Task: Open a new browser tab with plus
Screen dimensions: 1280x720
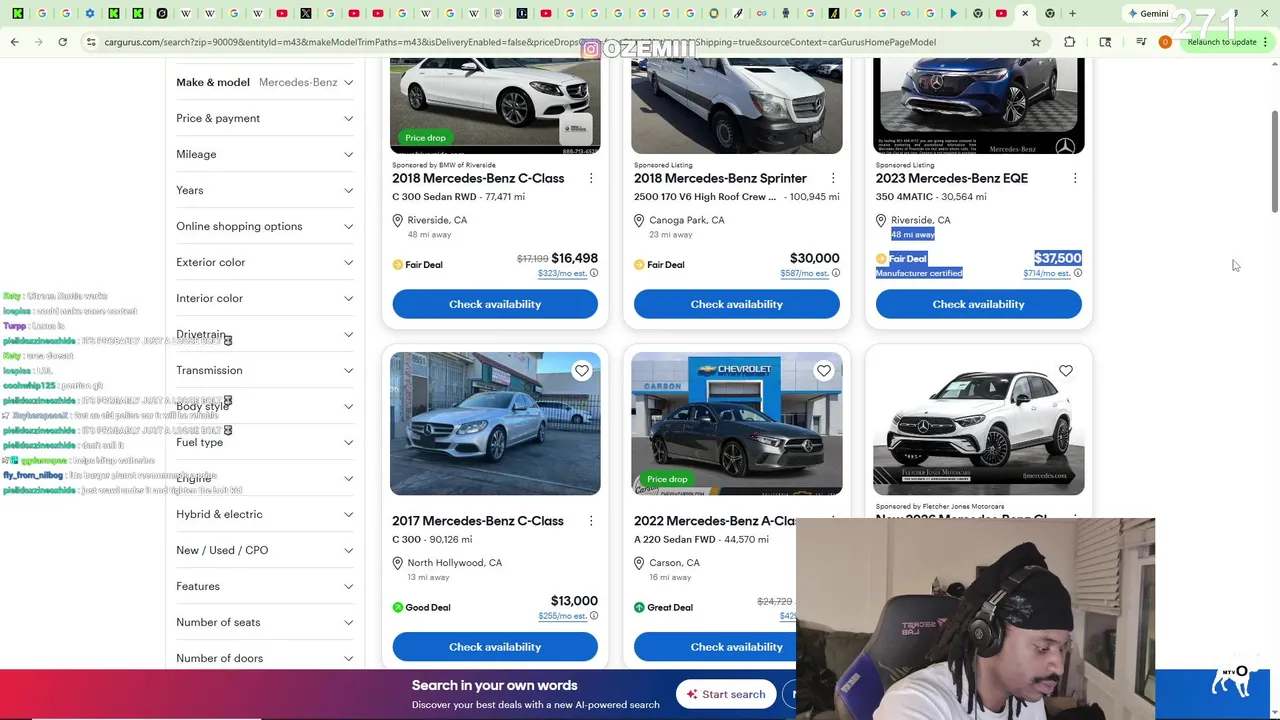Action: [x=1073, y=13]
